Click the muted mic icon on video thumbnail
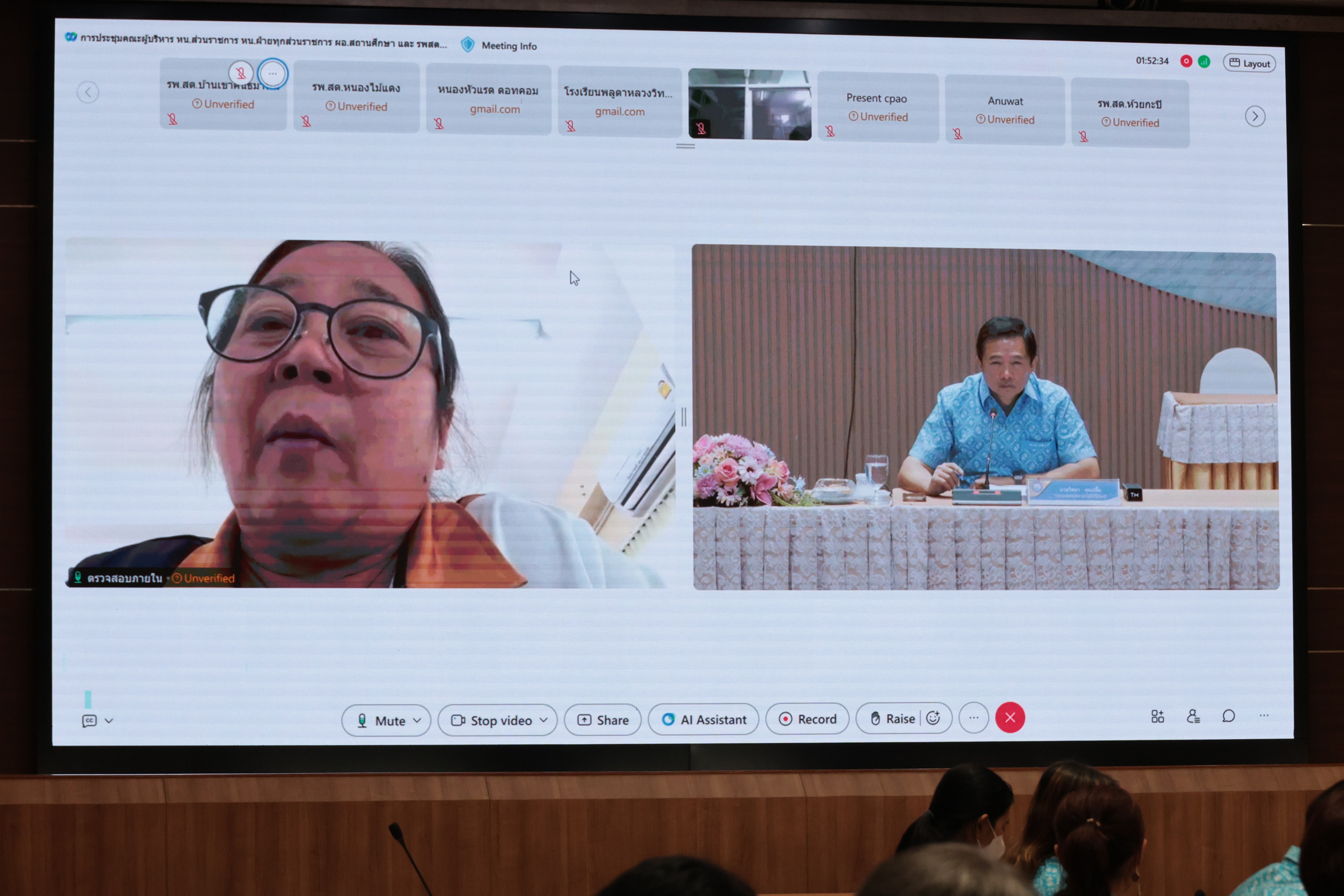 click(x=701, y=129)
